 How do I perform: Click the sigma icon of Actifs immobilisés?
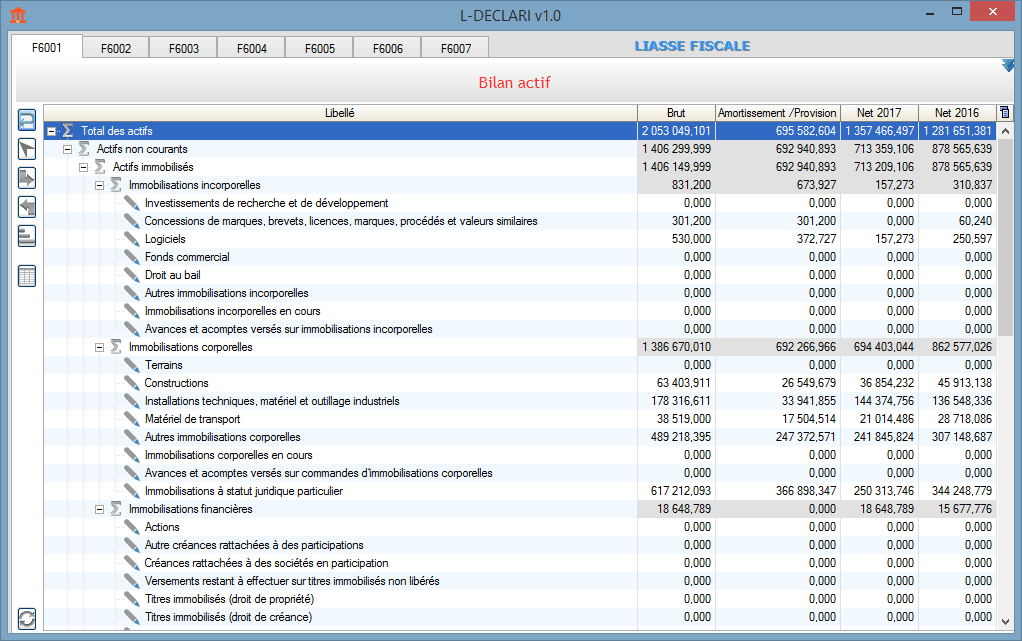[100, 167]
